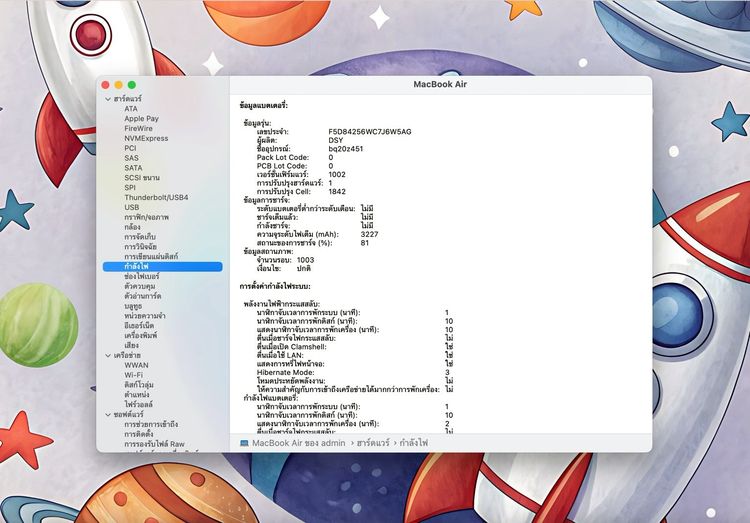Open the SCSI ขนาน sidebar entry
This screenshot has height=523, width=750.
142,178
